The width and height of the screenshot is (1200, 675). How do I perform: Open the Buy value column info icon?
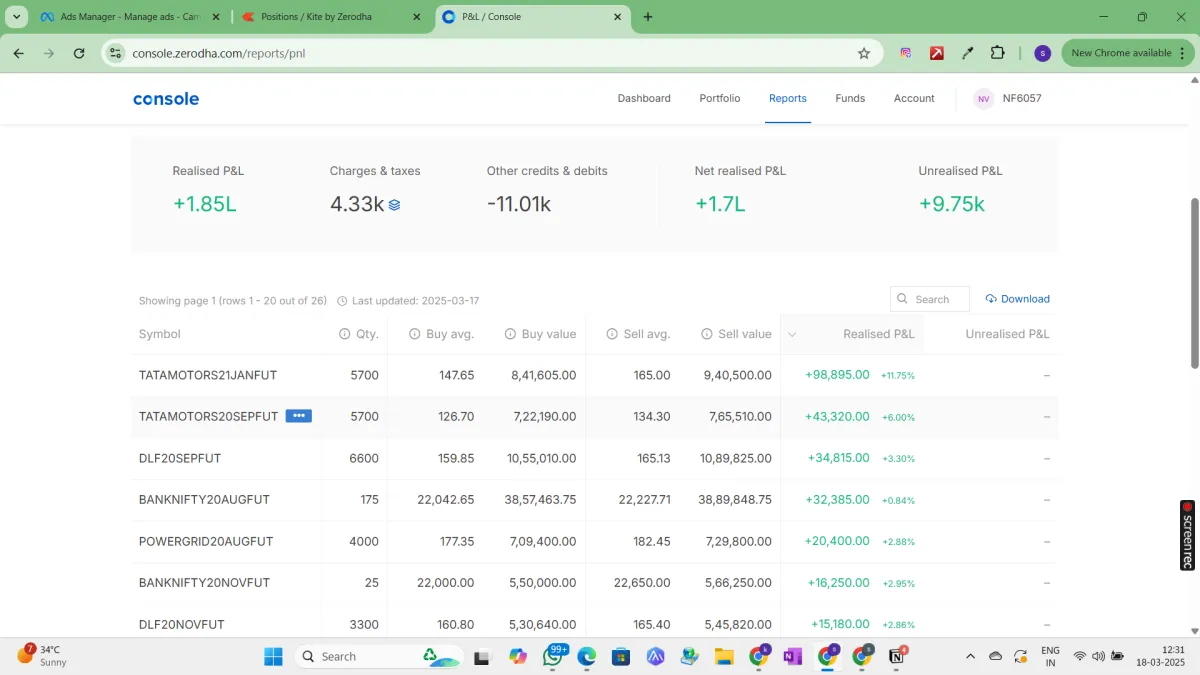click(510, 334)
